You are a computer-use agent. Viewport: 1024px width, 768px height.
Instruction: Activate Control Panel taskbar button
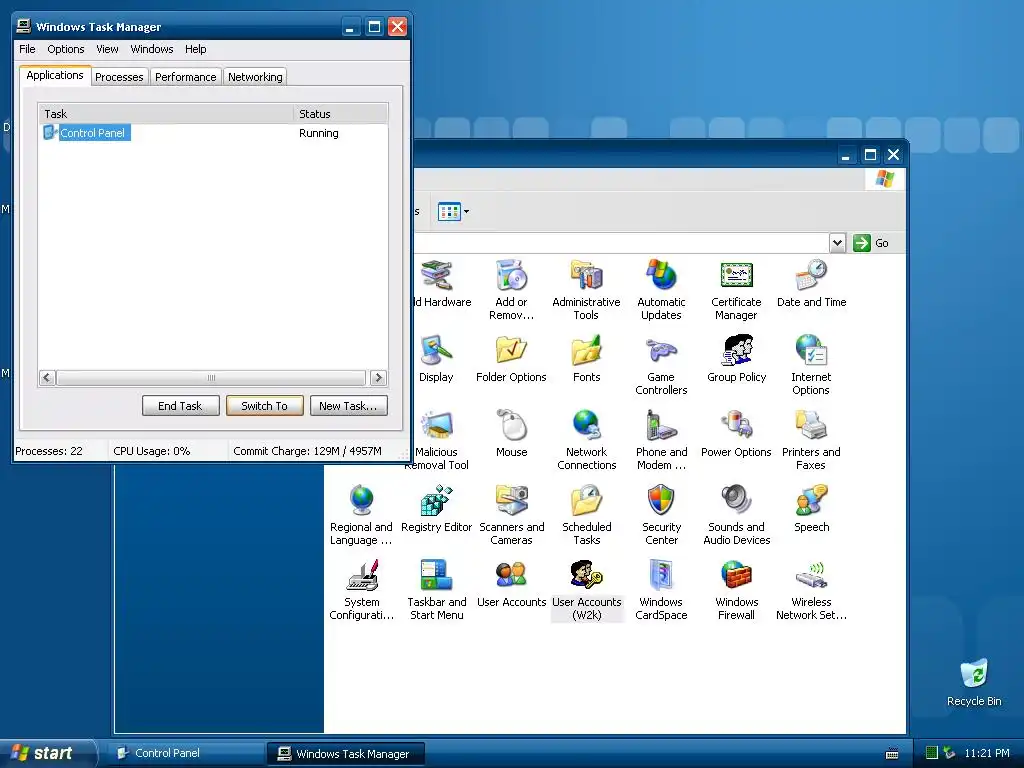(185, 753)
